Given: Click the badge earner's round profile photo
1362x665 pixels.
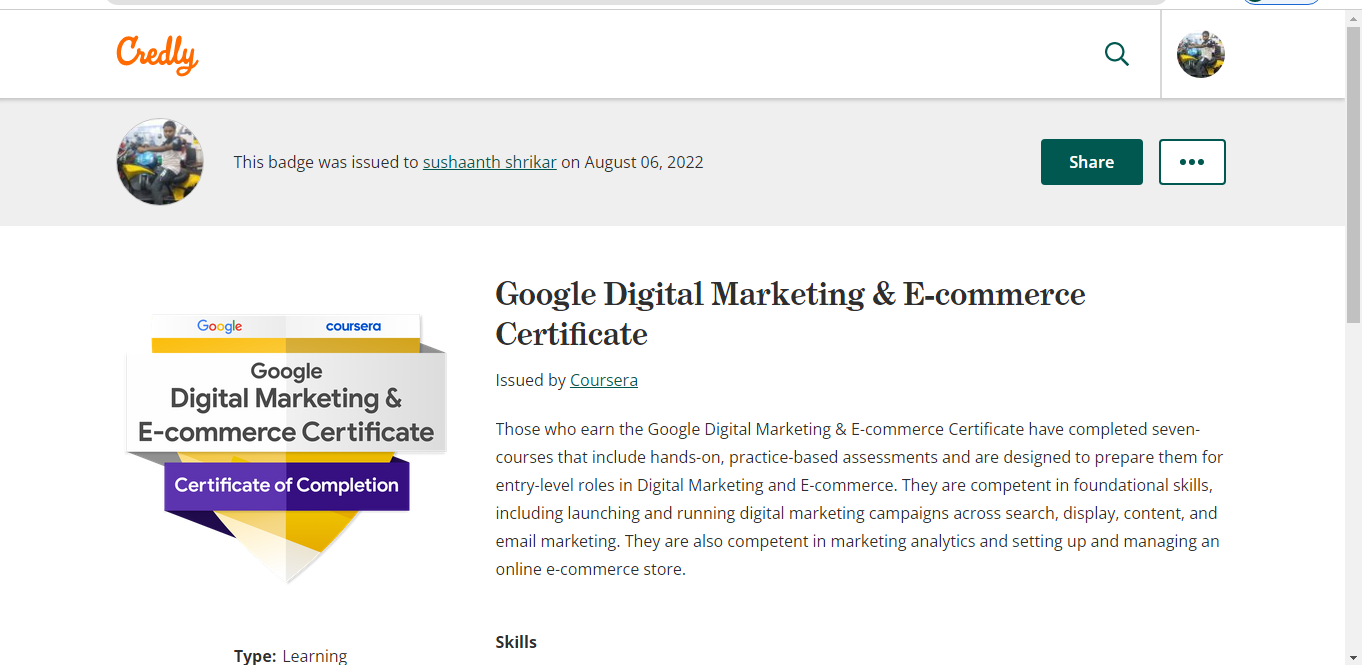Looking at the screenshot, I should 160,162.
